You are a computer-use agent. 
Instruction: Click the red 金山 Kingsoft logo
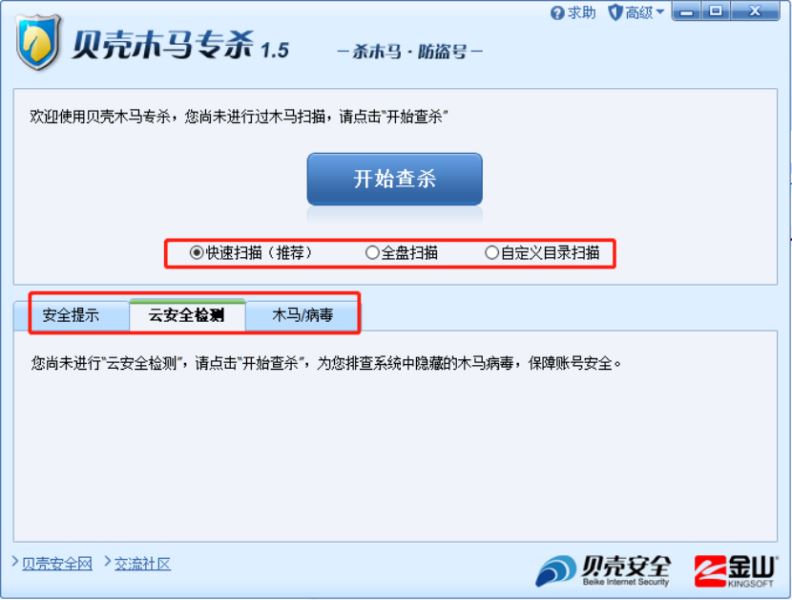(x=735, y=571)
